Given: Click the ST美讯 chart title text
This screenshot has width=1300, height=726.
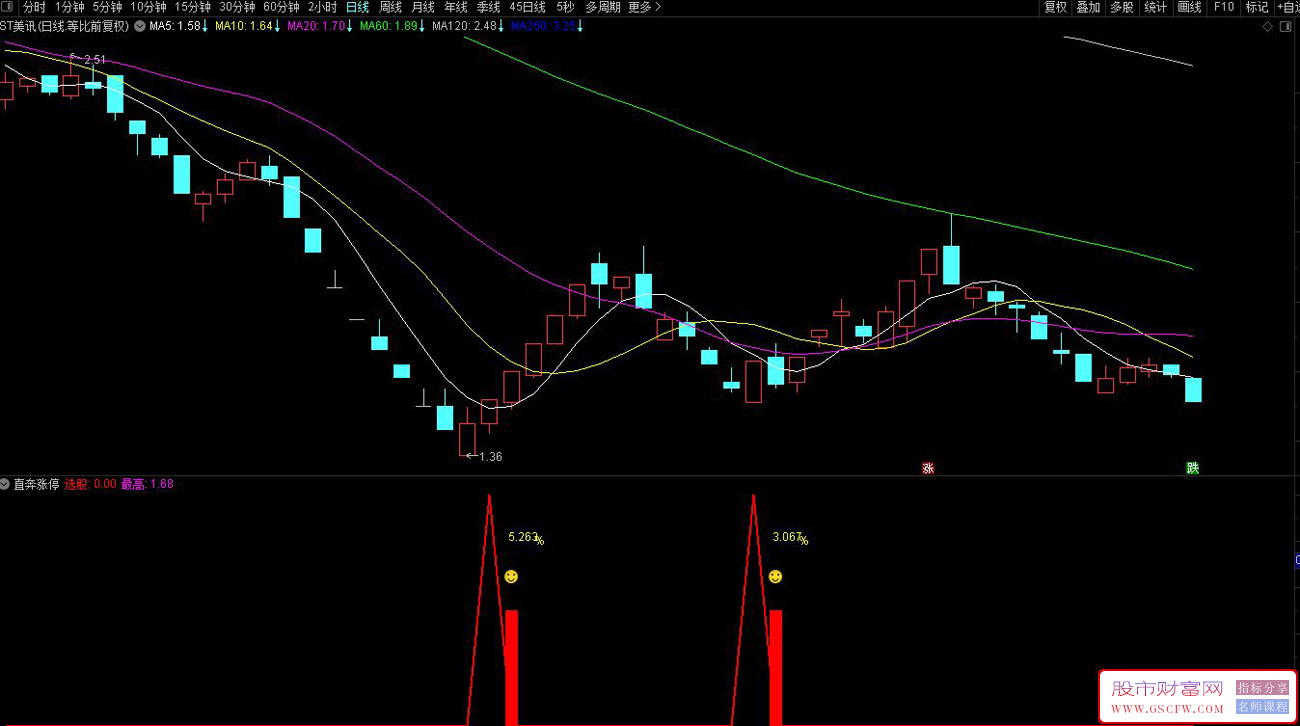Looking at the screenshot, I should (65, 27).
